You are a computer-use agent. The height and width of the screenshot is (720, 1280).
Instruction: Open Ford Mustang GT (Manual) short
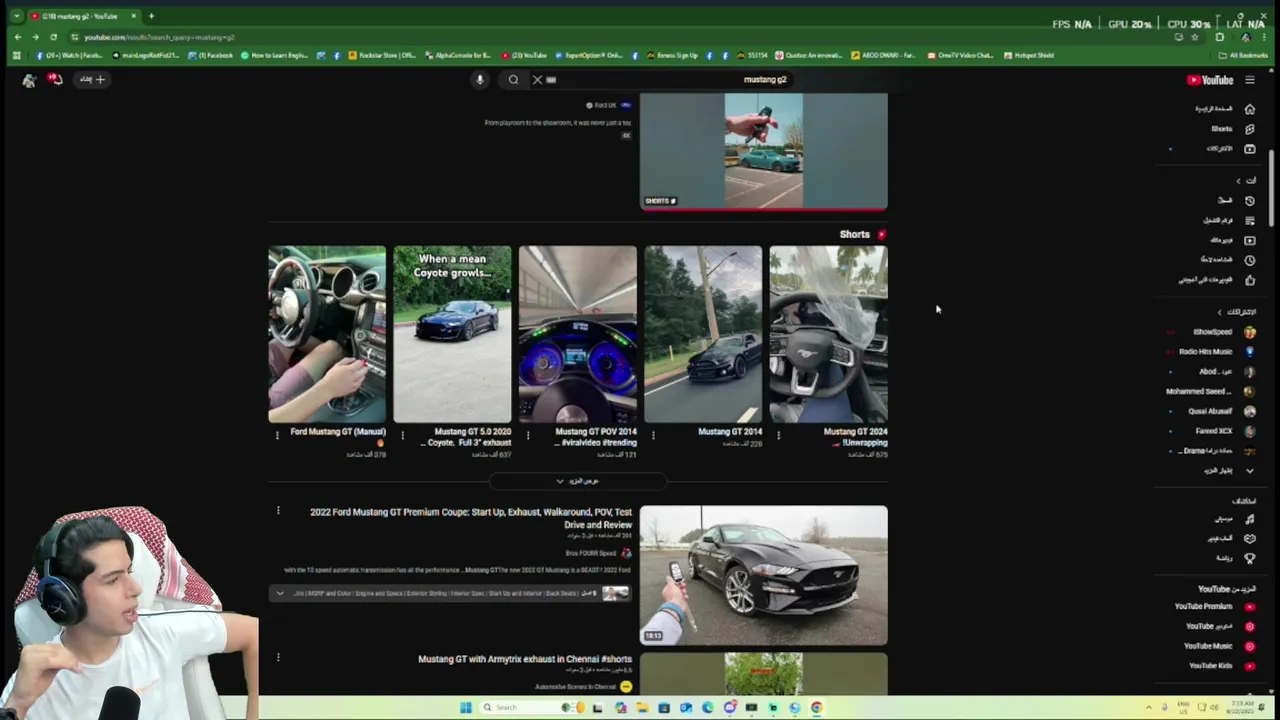pyautogui.click(x=327, y=335)
